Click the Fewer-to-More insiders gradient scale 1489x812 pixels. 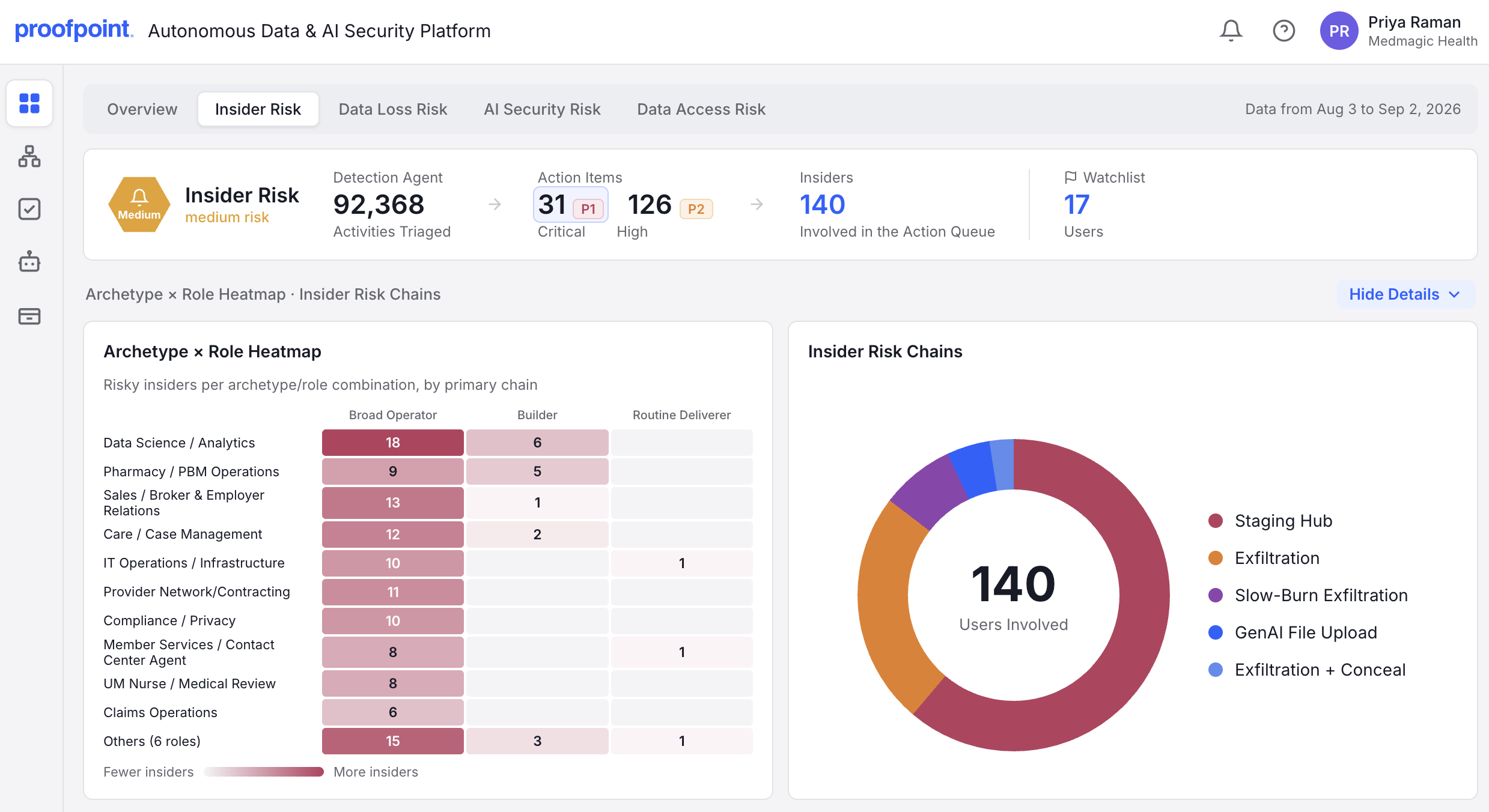click(264, 772)
